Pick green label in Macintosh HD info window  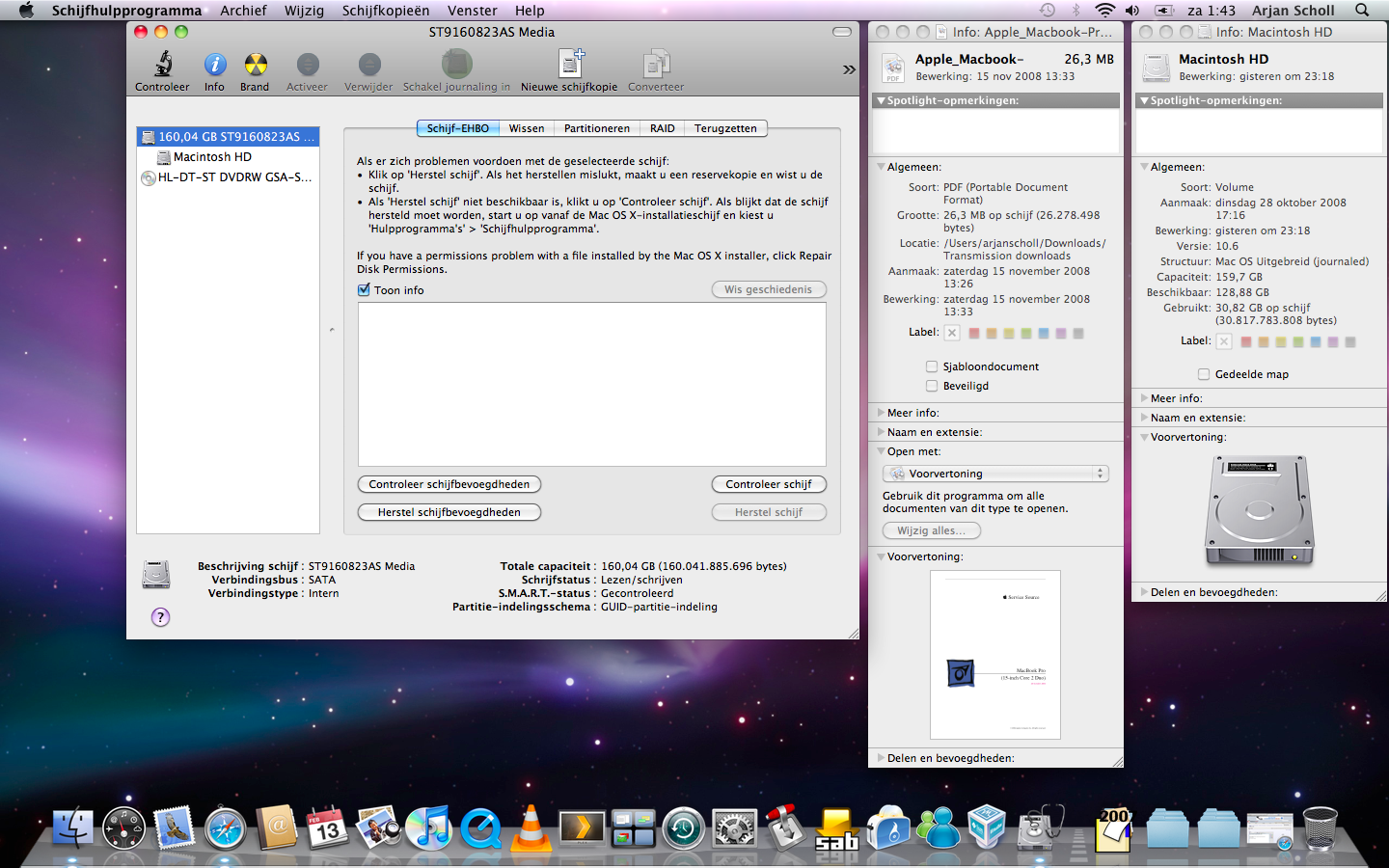[x=1298, y=342]
